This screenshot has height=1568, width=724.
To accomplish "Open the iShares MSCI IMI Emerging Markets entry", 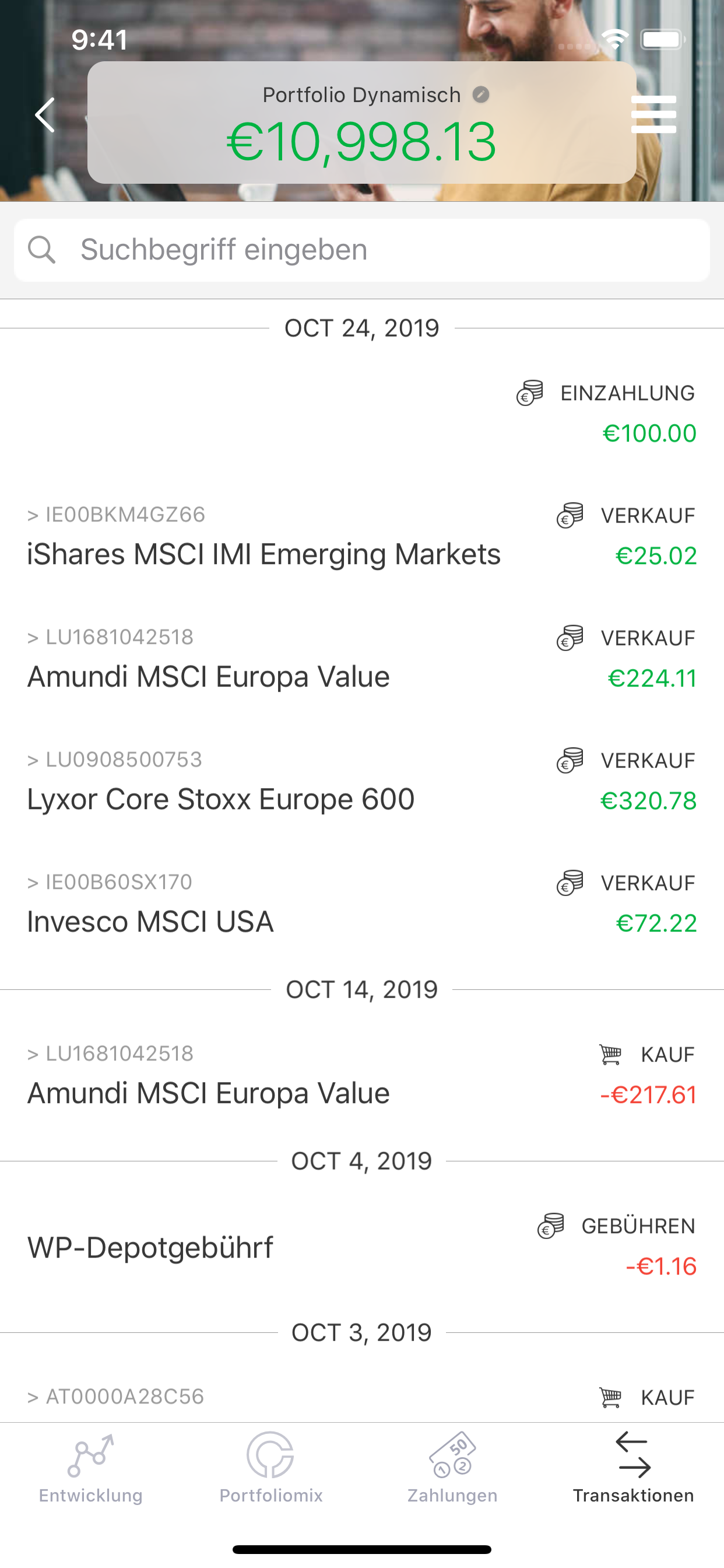I will point(362,536).
